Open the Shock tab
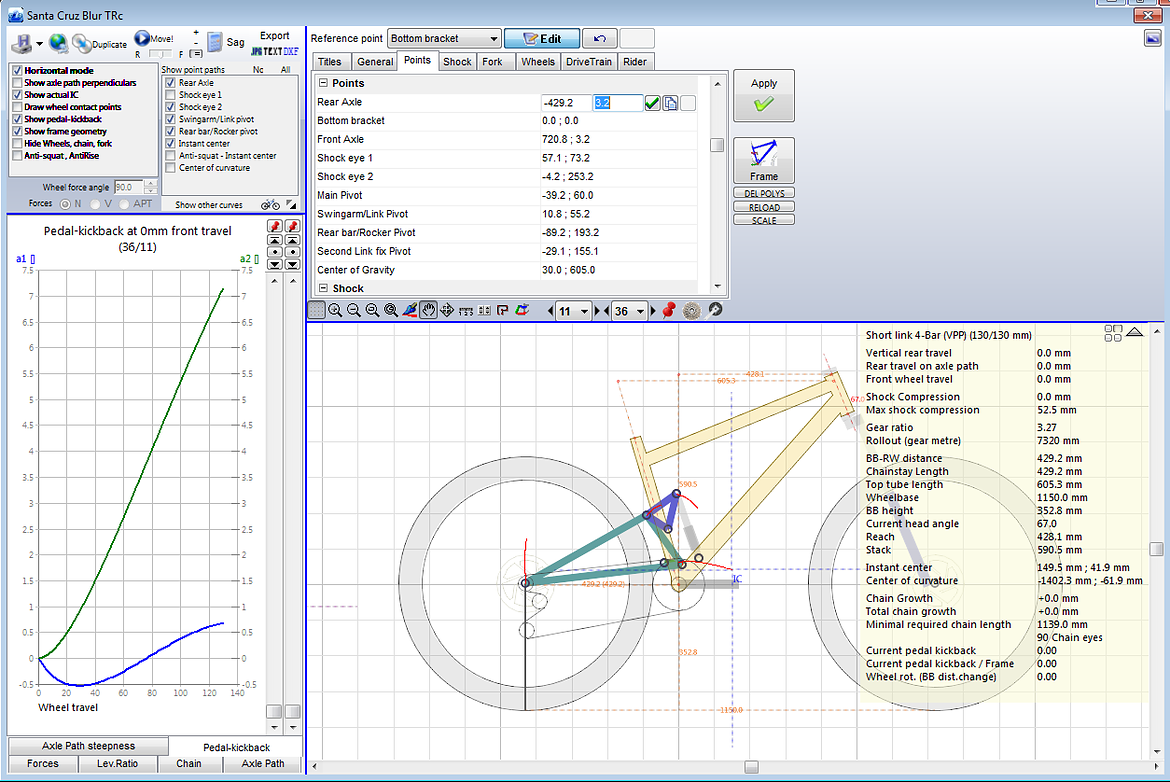Image resolution: width=1170 pixels, height=782 pixels. pos(457,62)
